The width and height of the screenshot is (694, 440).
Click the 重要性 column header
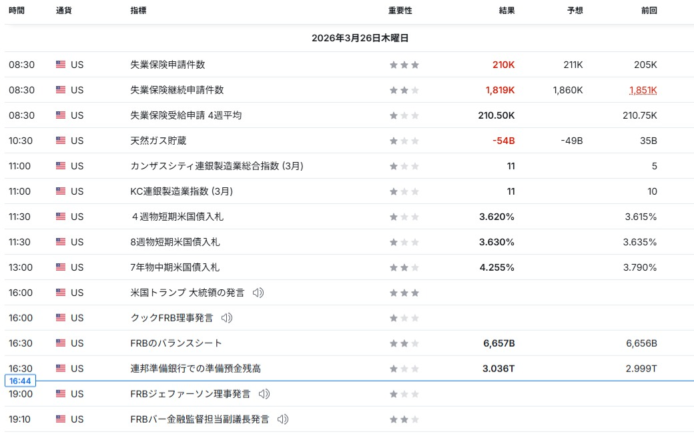pyautogui.click(x=400, y=10)
